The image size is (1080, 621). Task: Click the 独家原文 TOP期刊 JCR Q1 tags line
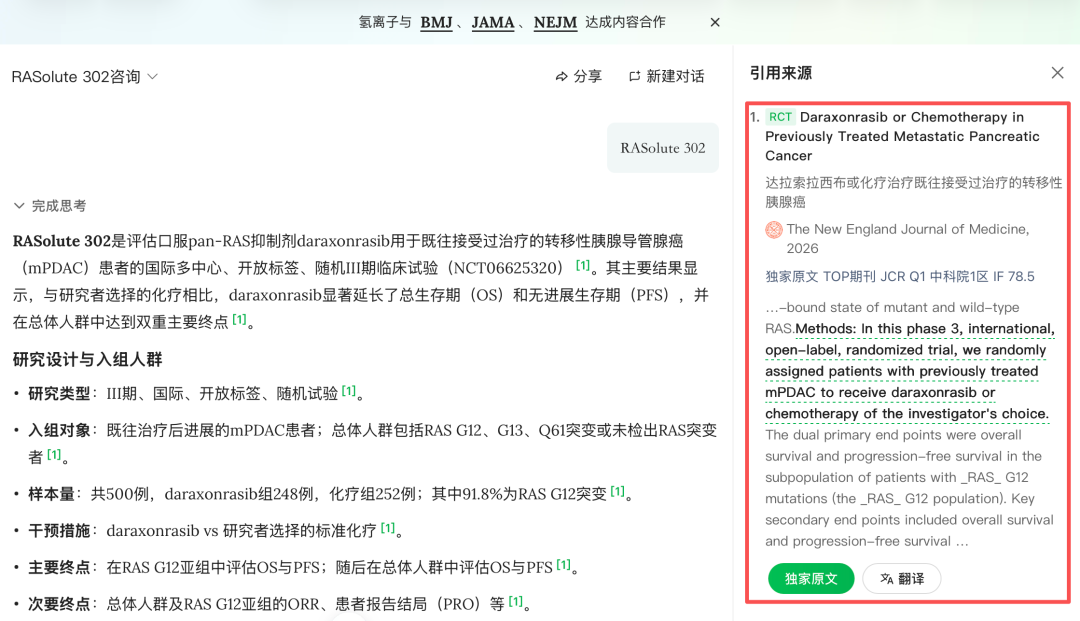click(900, 277)
